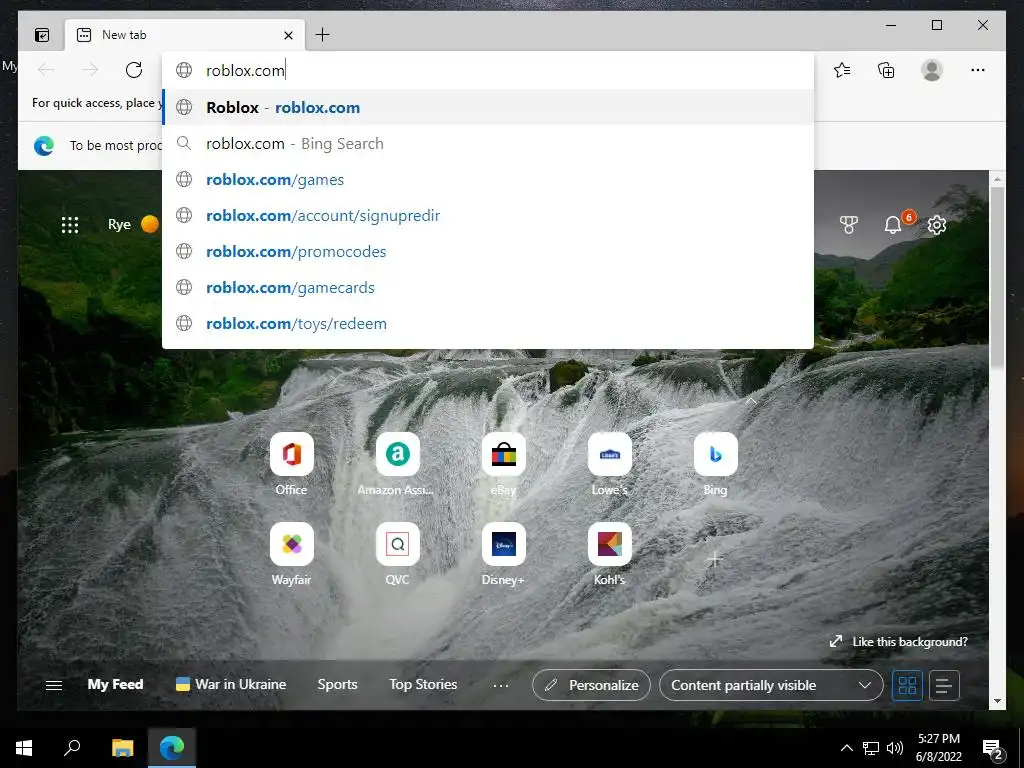Screen dimensions: 1024x768
Task: Open the clock showing 5:27 PM
Action: (939, 748)
